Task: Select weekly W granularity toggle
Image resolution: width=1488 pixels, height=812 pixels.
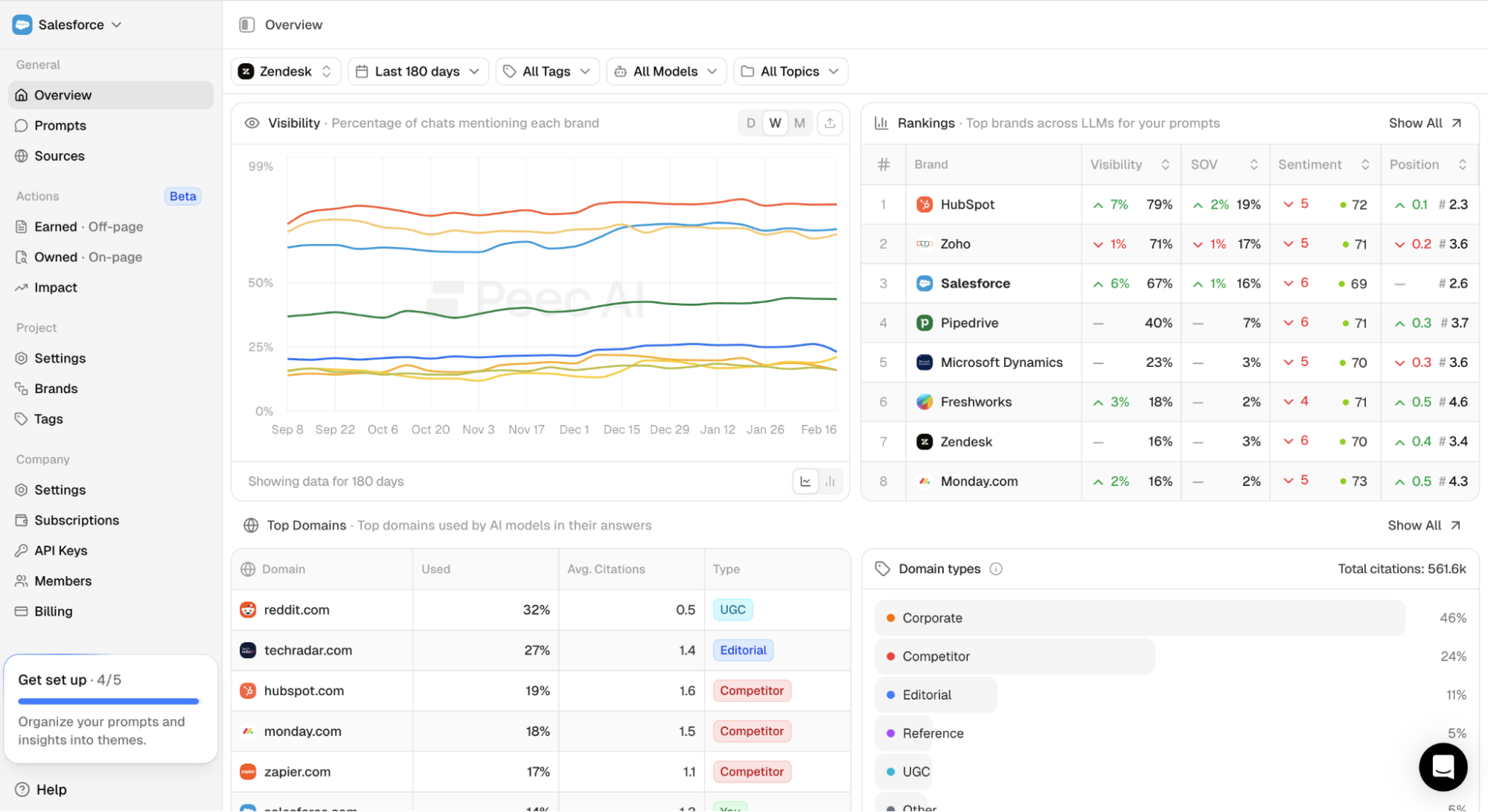Action: click(775, 124)
